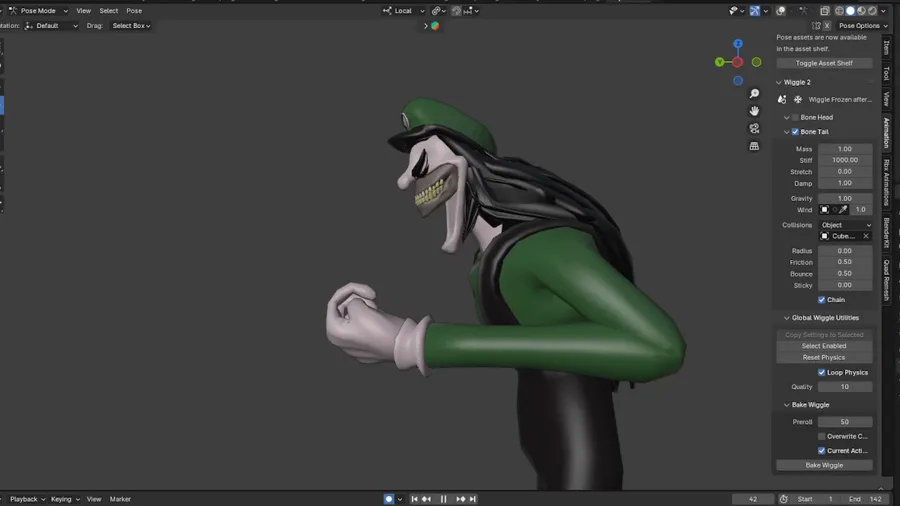Viewport: 900px width, 506px height.
Task: Open the Local transform orientation dropdown
Action: (x=404, y=11)
